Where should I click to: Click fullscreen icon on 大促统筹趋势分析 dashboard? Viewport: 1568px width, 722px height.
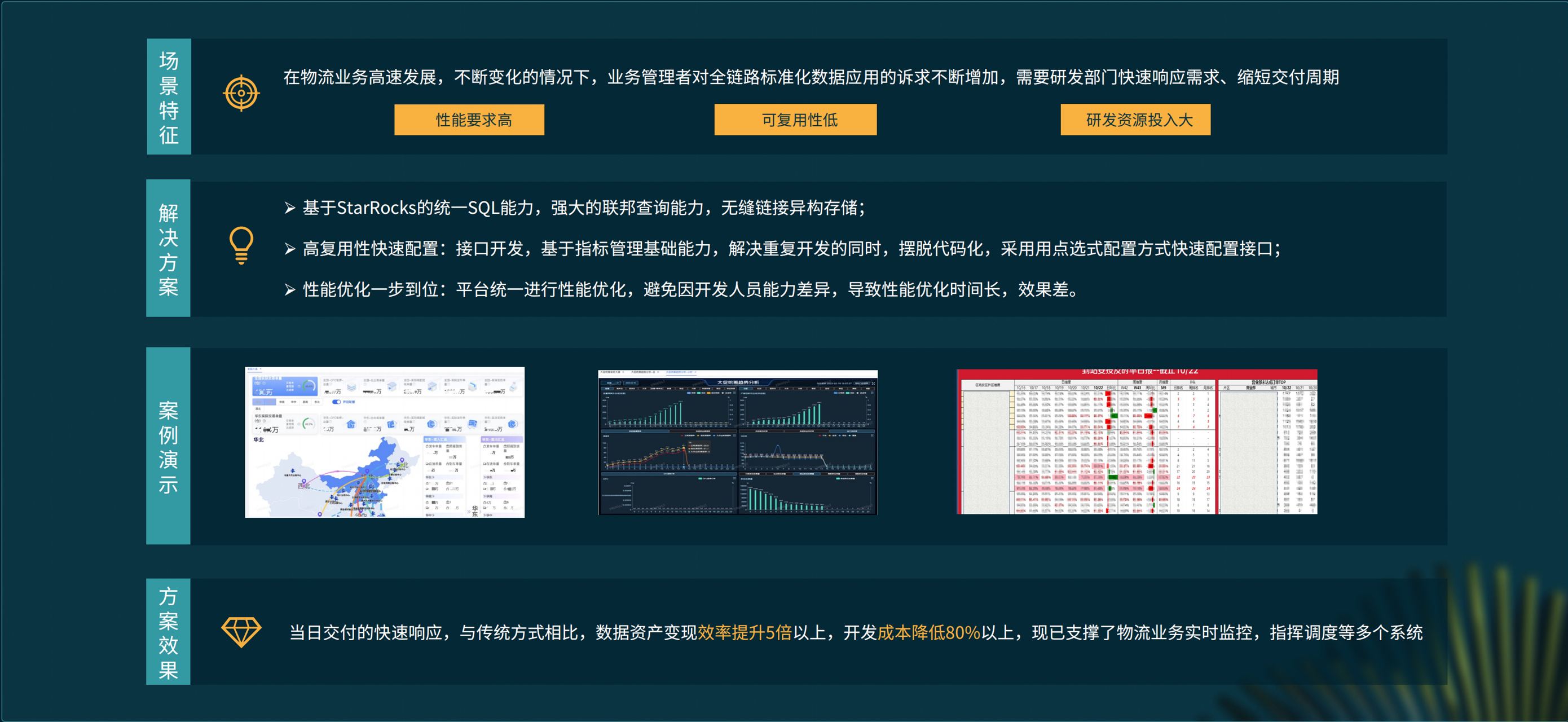[x=874, y=384]
